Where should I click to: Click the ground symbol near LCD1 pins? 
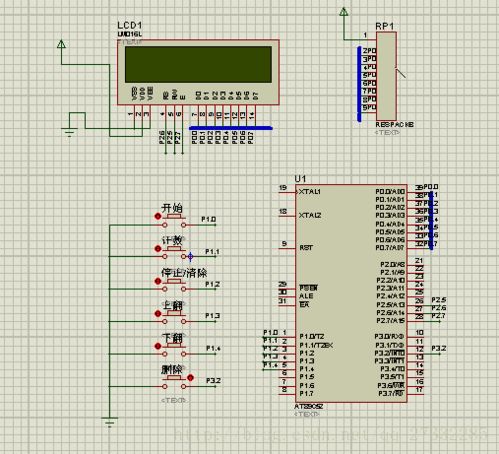69,132
